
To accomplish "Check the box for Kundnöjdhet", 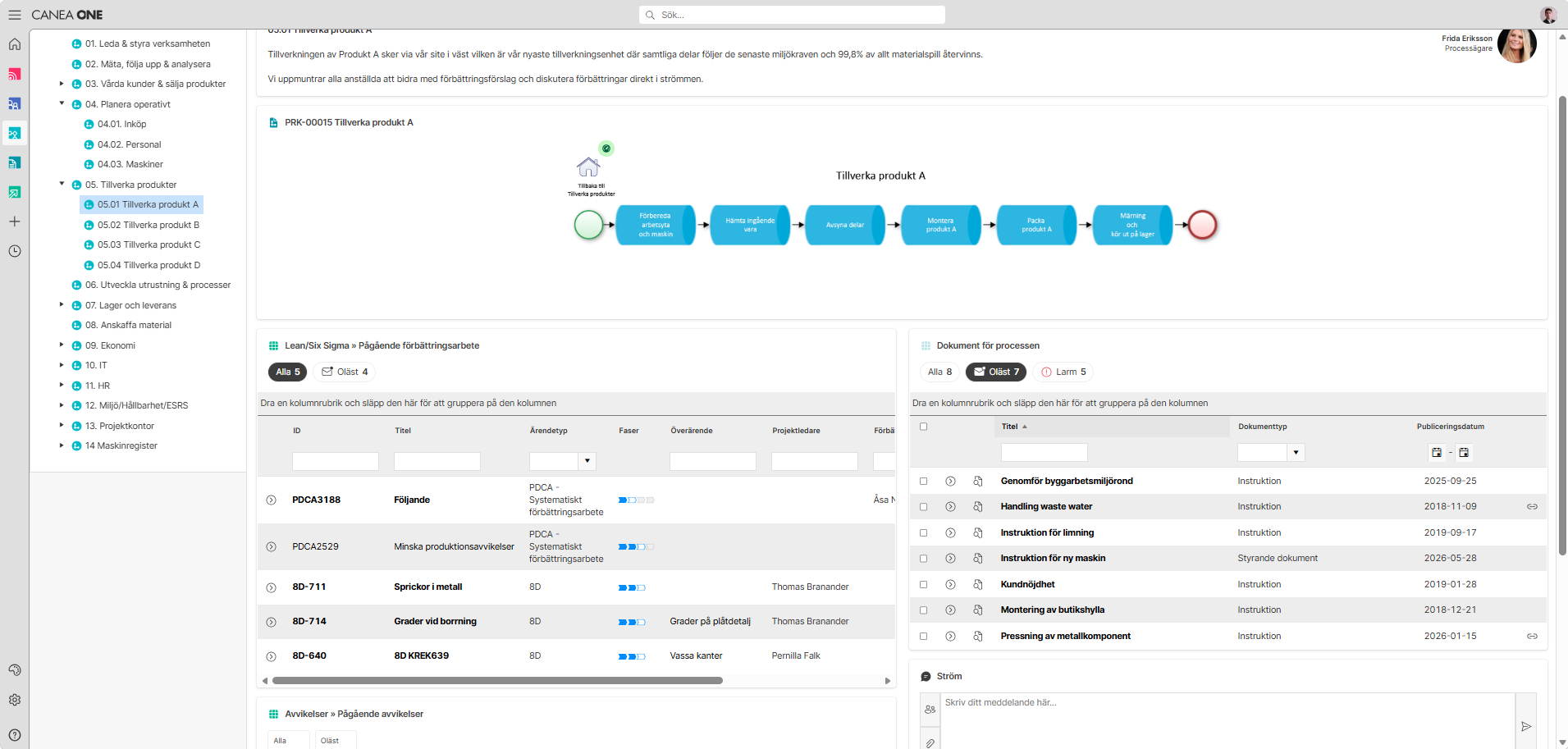I will click(924, 585).
